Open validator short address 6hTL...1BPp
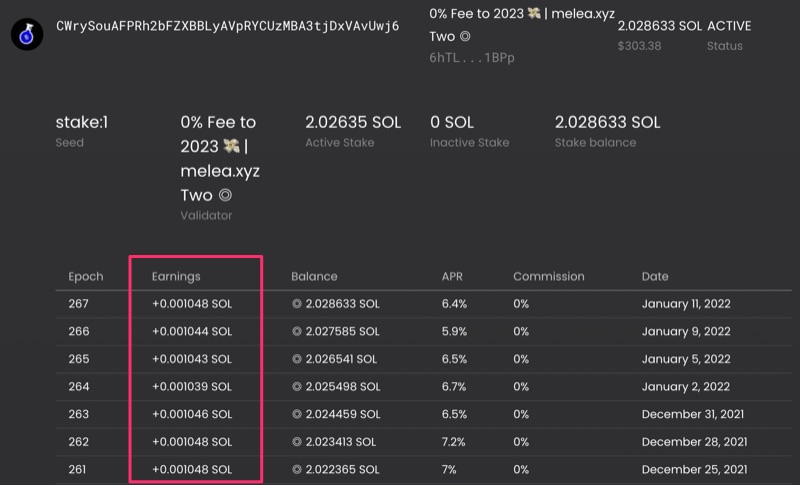The height and width of the screenshot is (485, 800). [471, 58]
